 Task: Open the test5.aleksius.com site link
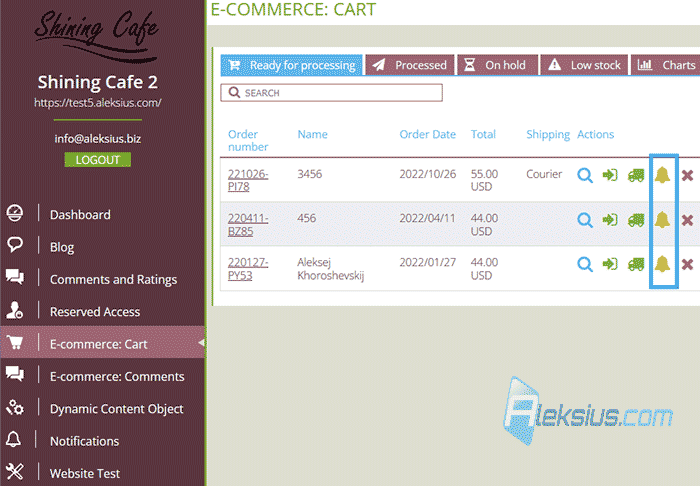pyautogui.click(x=98, y=103)
